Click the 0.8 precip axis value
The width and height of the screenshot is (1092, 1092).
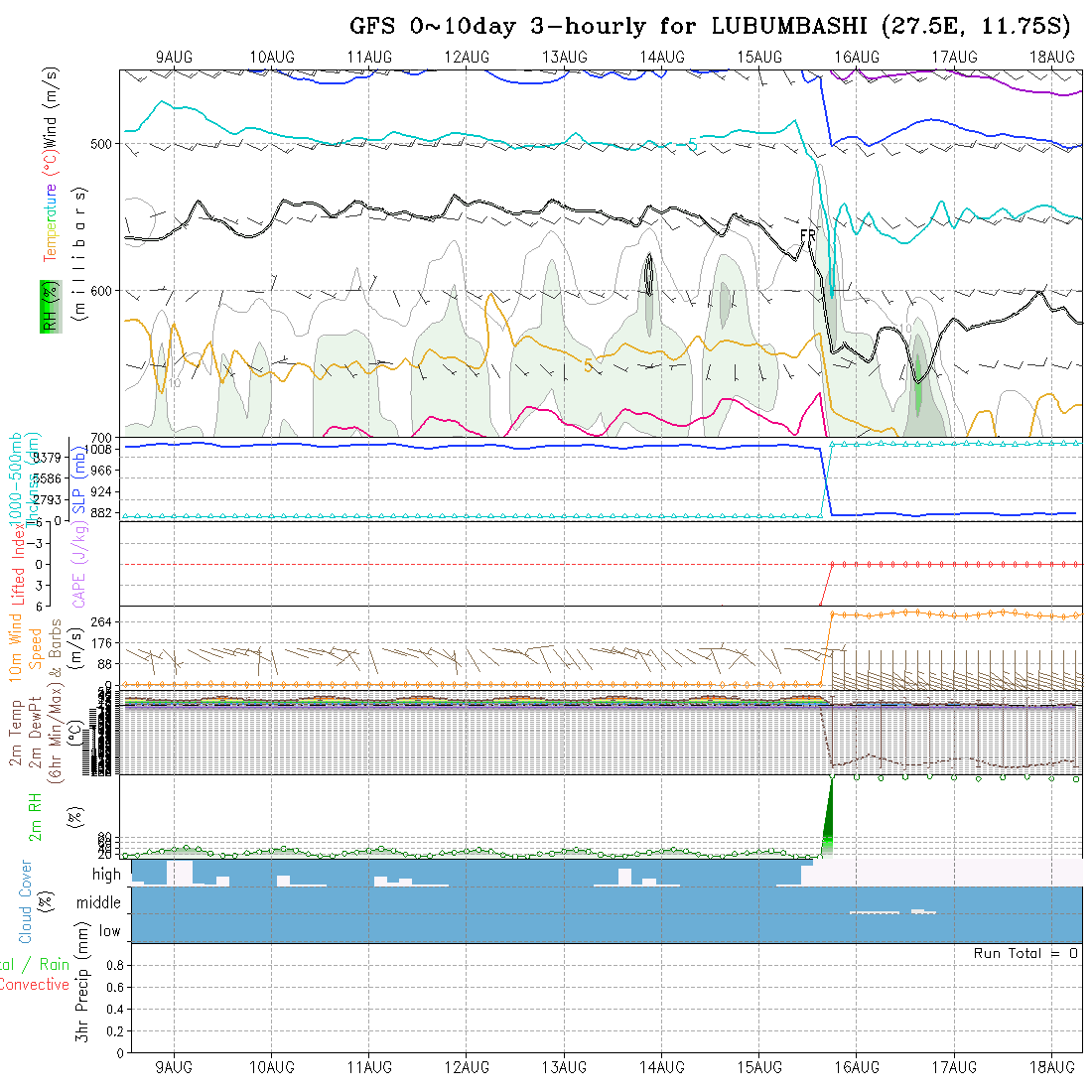point(115,965)
